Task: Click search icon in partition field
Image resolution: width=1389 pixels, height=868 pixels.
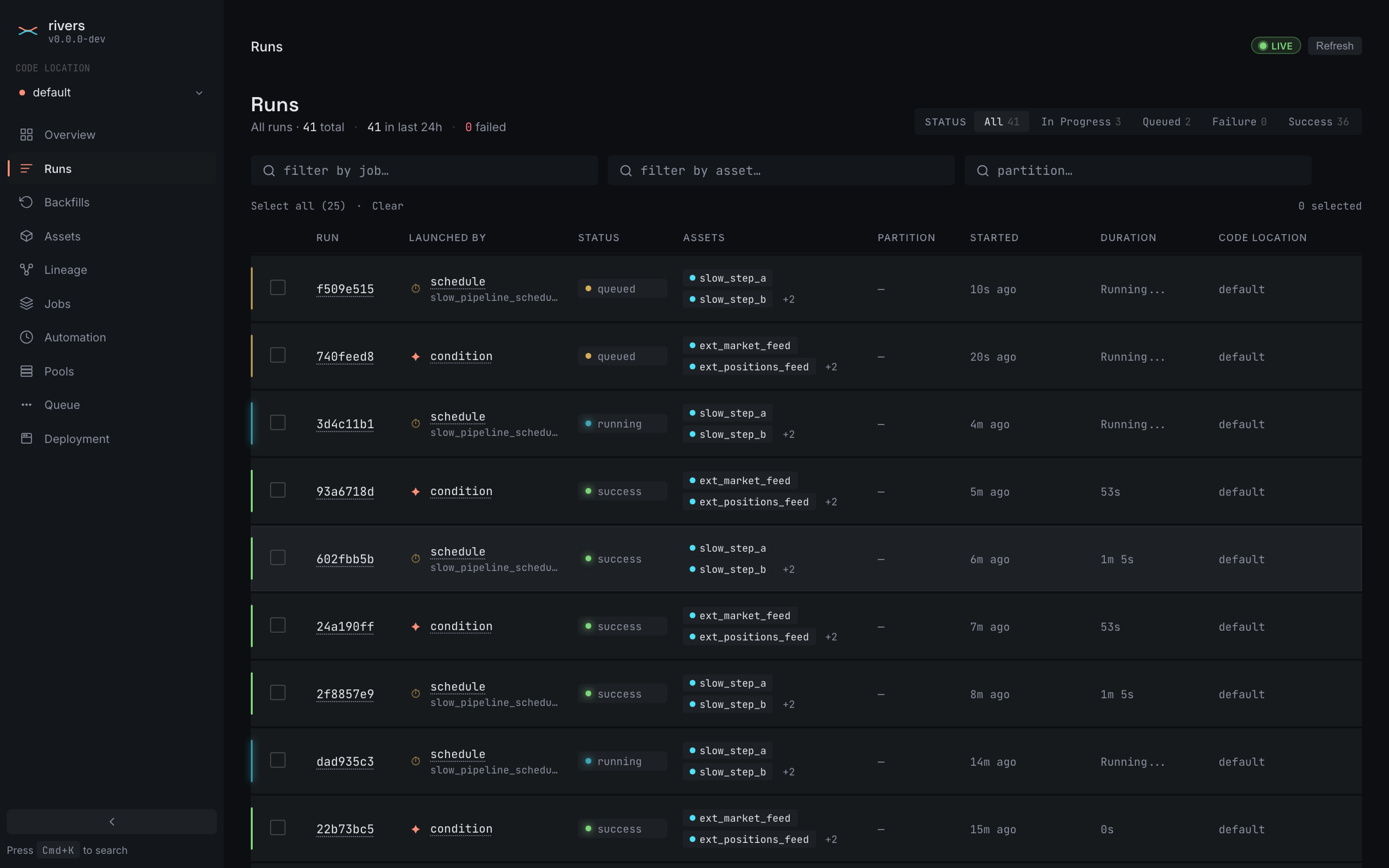Action: 983,170
